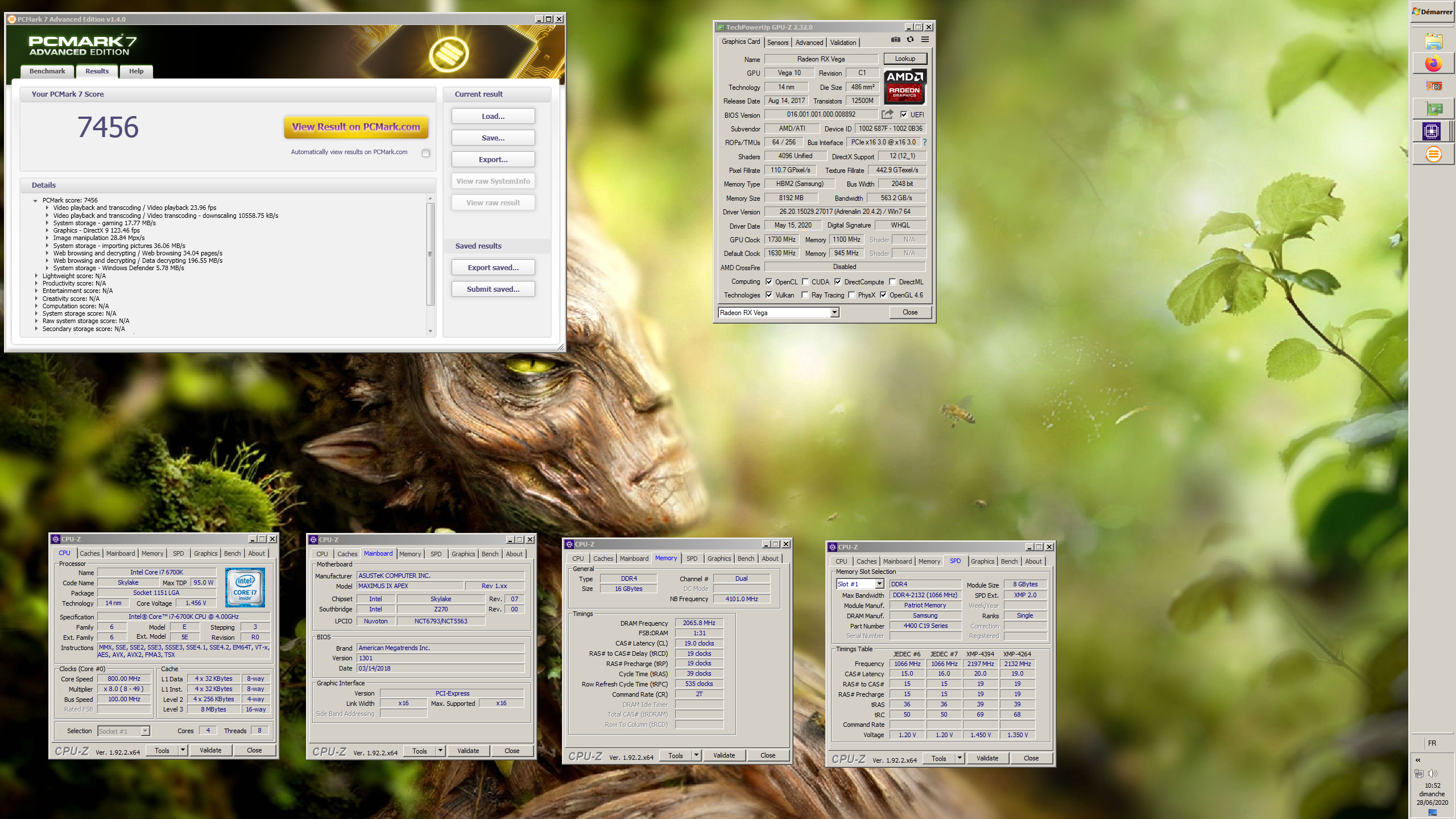
Task: Click the Bus Interface question mark icon
Action: click(x=925, y=142)
